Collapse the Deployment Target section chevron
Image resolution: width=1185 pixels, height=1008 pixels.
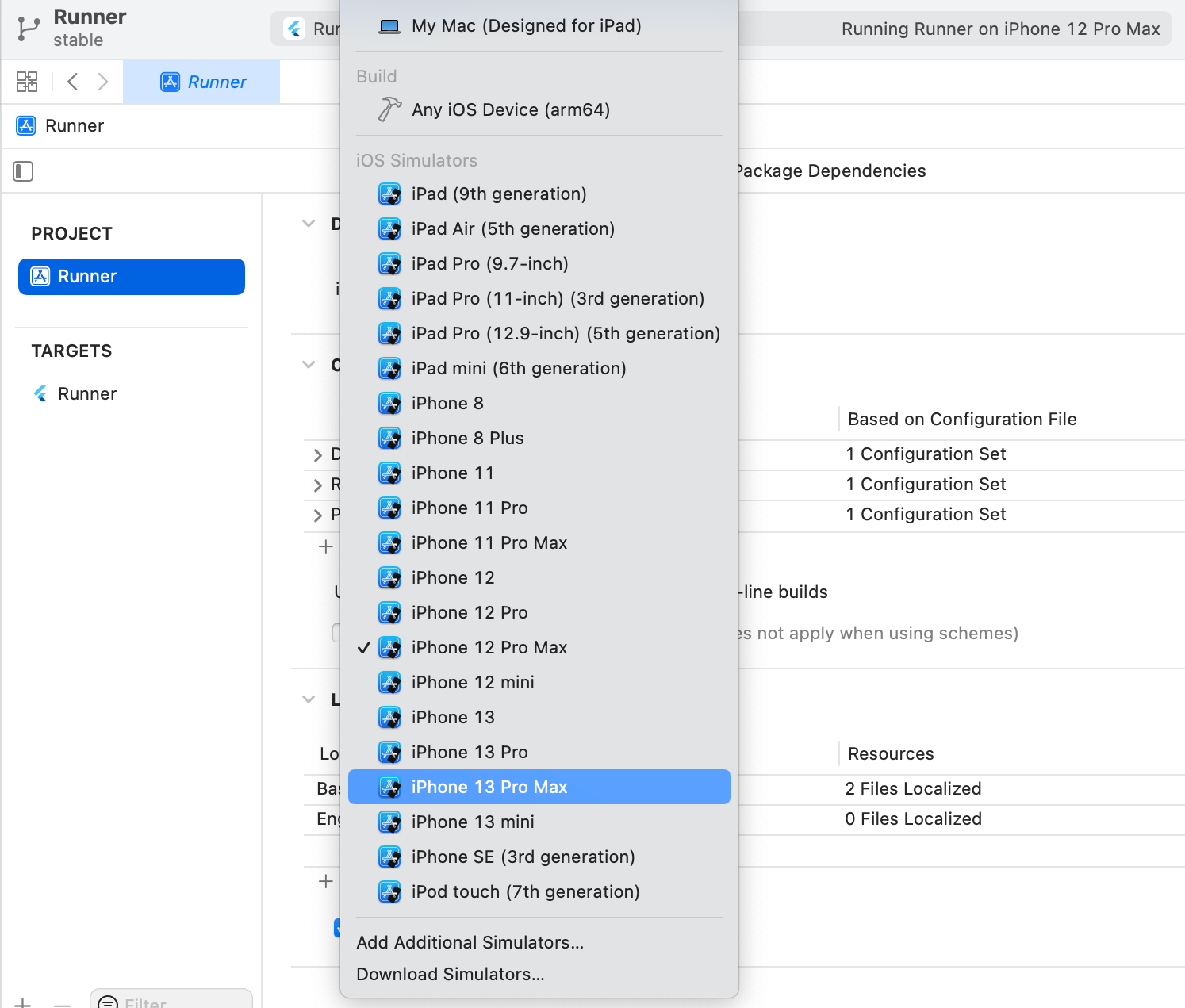pos(309,224)
